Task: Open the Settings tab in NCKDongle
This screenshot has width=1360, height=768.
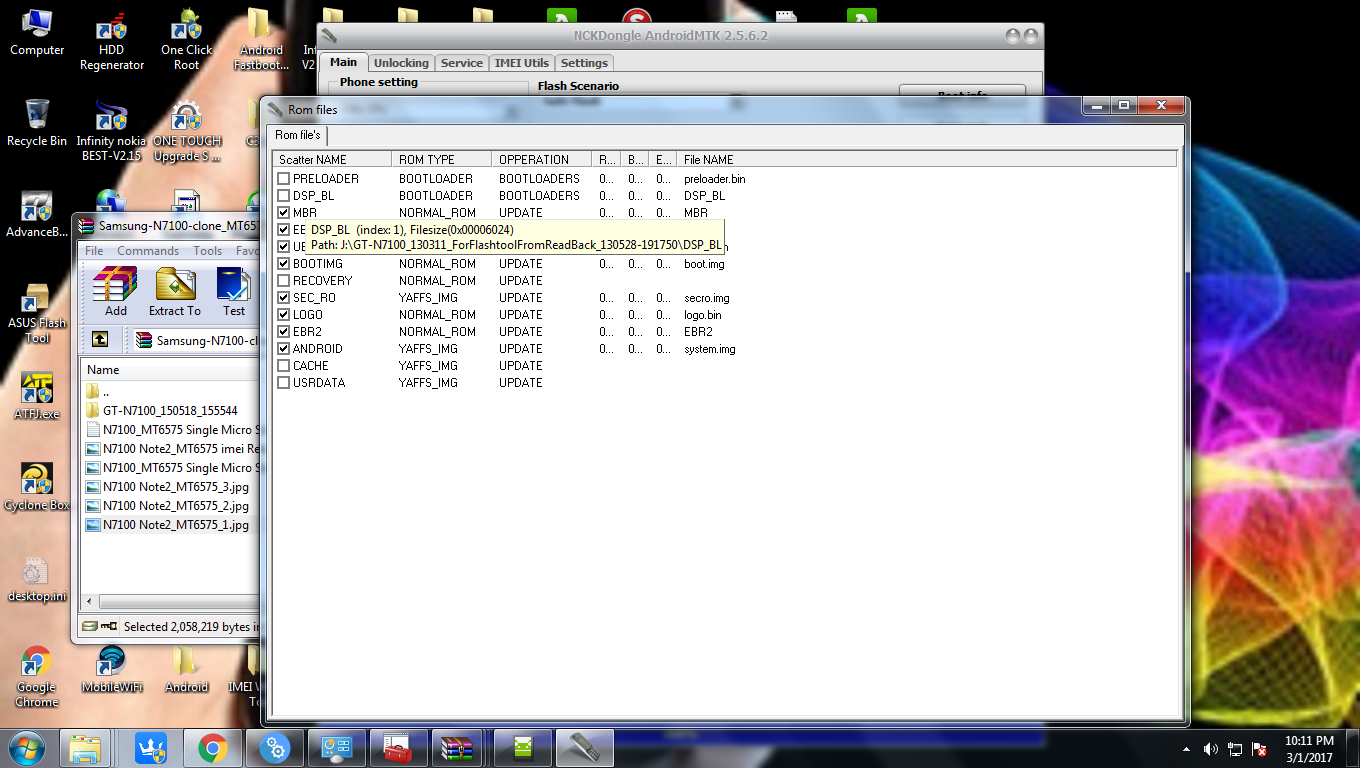Action: (x=585, y=63)
